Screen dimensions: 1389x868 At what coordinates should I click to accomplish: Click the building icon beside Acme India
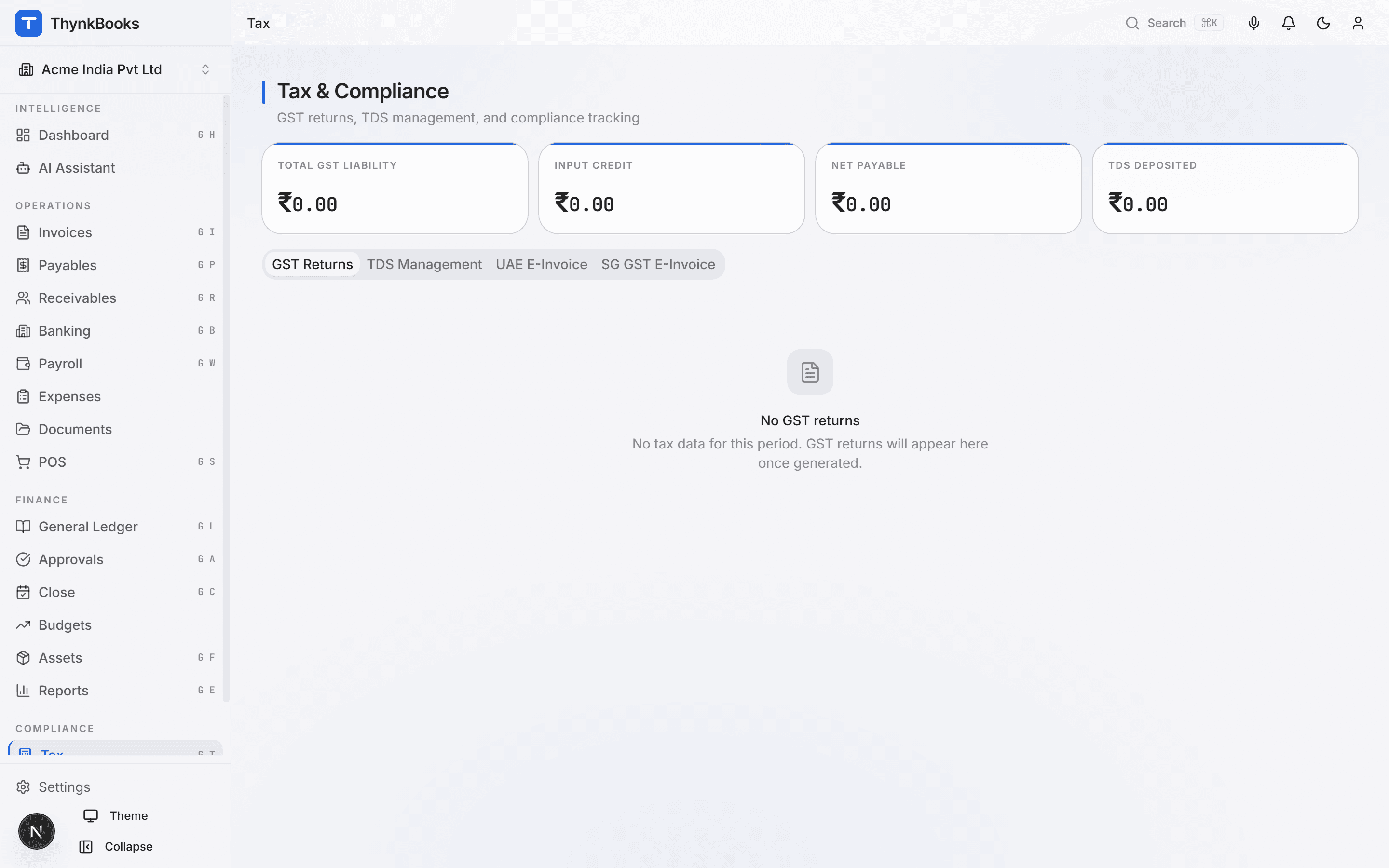[26, 69]
